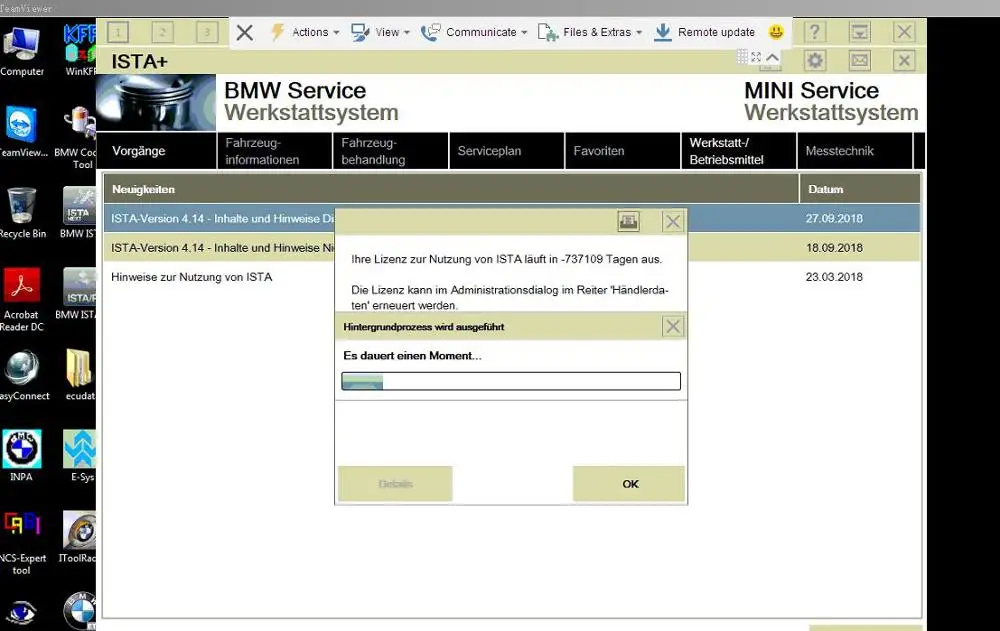This screenshot has width=1000, height=631.
Task: Expand the TeamViewer Actions dropdown
Action: 305,32
